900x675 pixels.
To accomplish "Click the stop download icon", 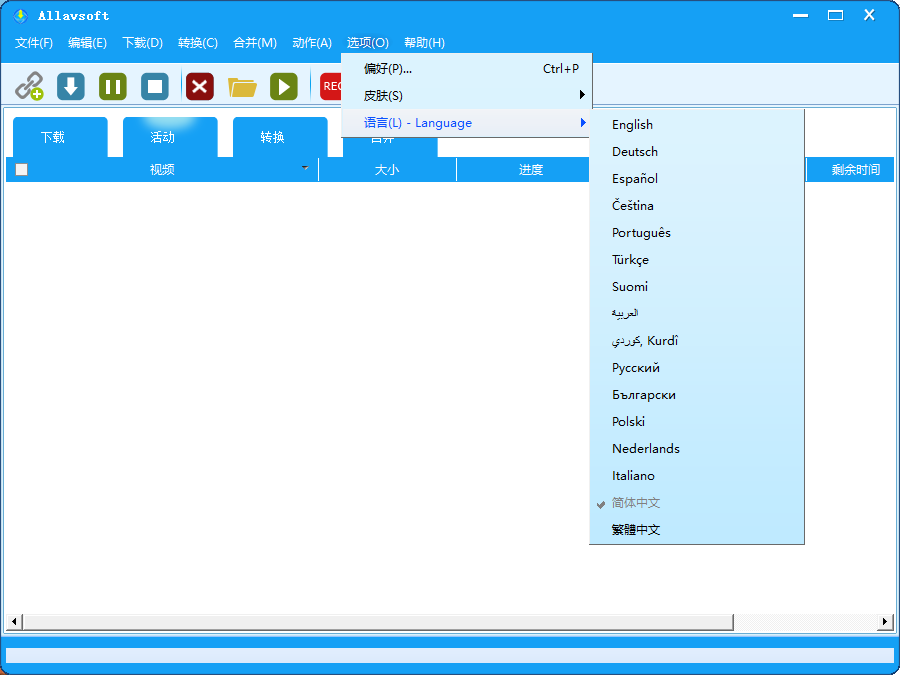I will coord(154,86).
